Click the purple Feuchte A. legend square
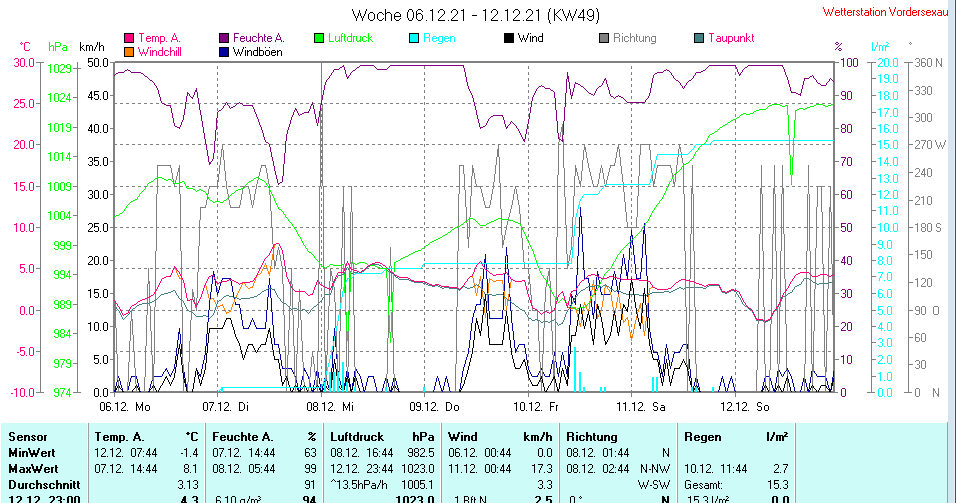Image resolution: width=956 pixels, height=503 pixels. [225, 38]
